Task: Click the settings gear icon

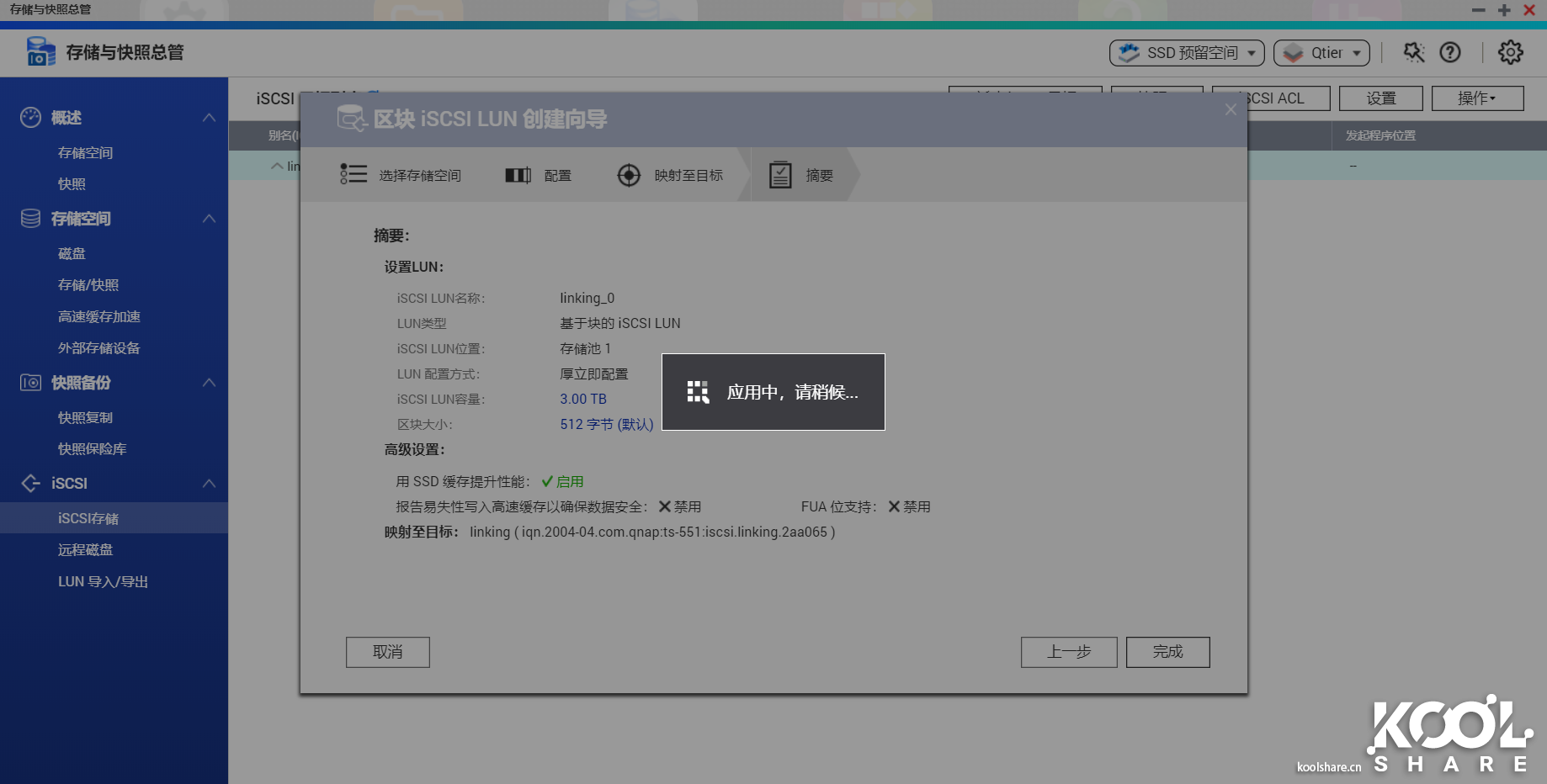Action: tap(1510, 52)
